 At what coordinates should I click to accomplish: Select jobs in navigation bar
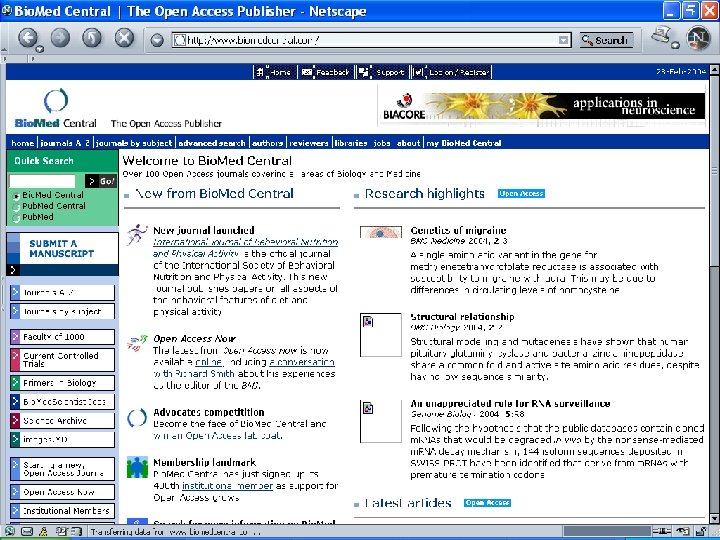[x=382, y=143]
